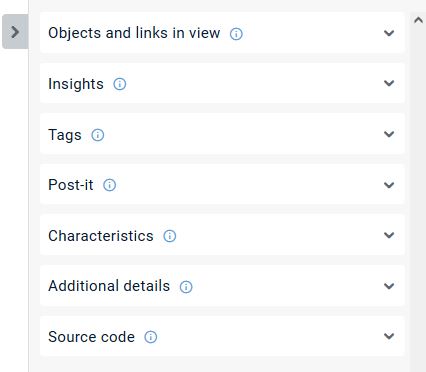This screenshot has width=426, height=372.
Task: Expand the Characteristics section chevron
Action: point(389,235)
